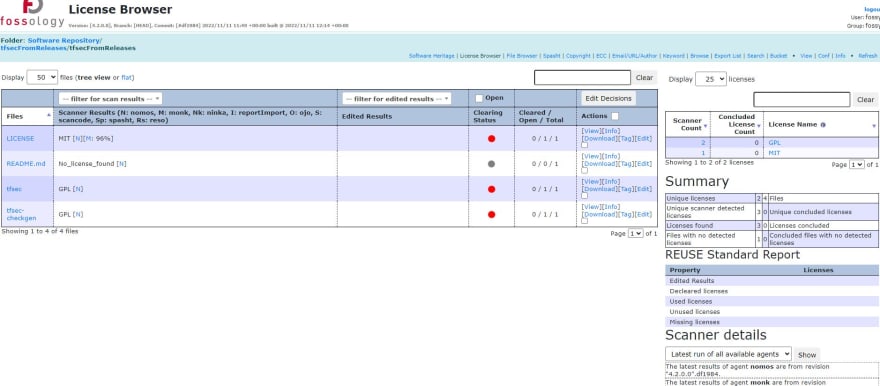Open the ECC menu item
This screenshot has height=386, width=880.
tap(601, 56)
